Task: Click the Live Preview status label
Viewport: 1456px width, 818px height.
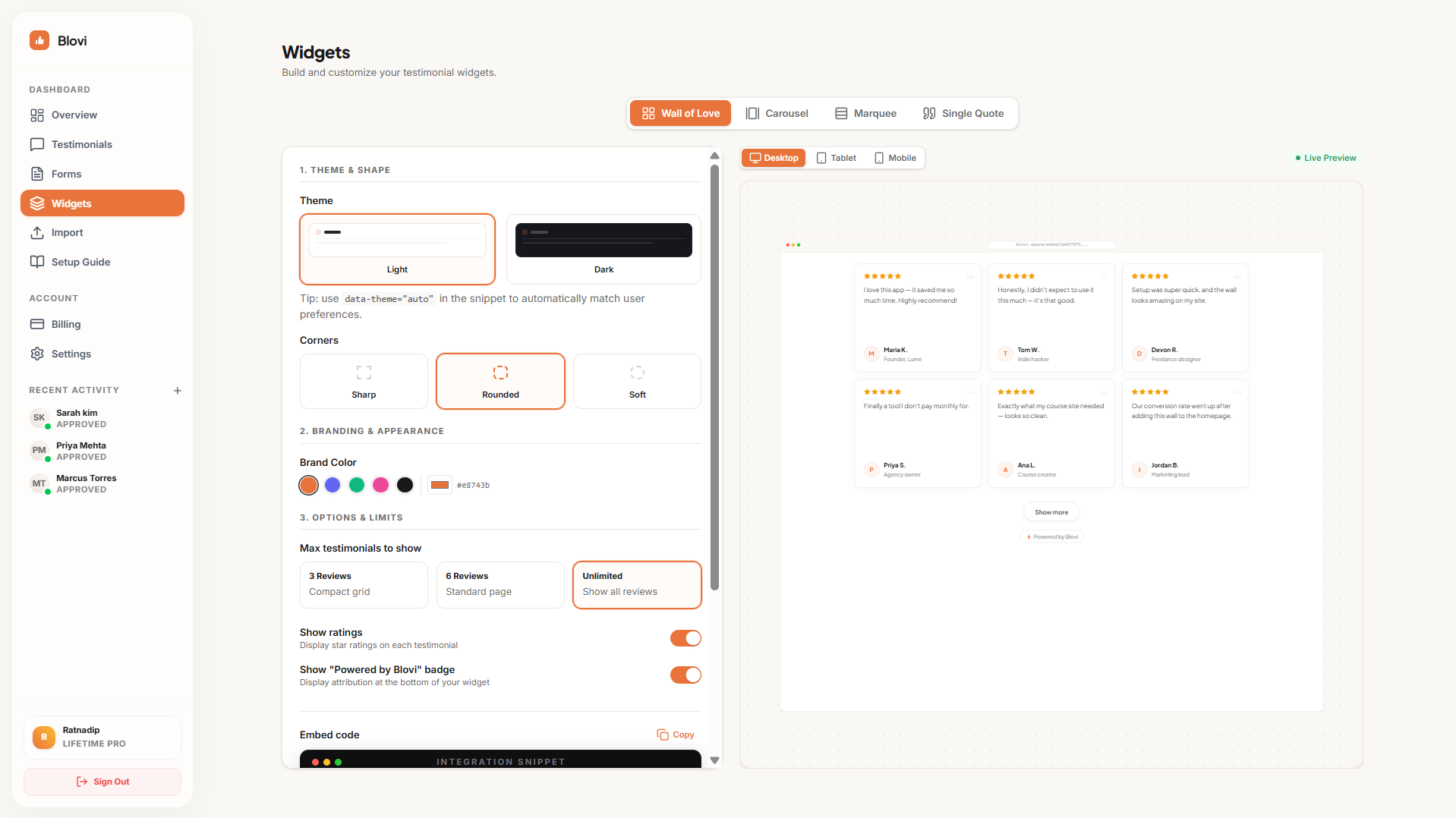Action: (1325, 158)
